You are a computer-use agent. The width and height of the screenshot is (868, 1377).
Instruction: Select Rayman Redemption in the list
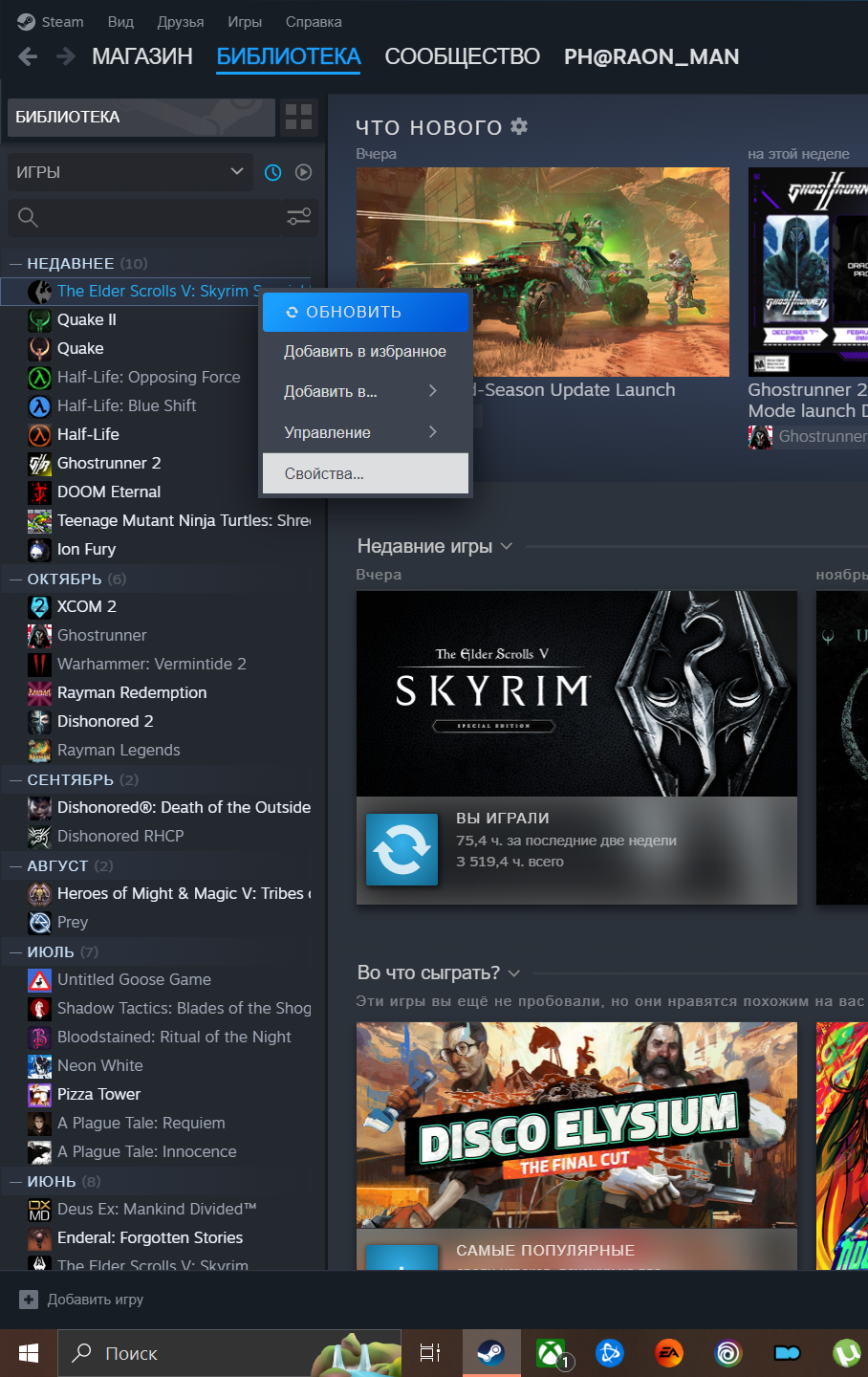point(132,692)
